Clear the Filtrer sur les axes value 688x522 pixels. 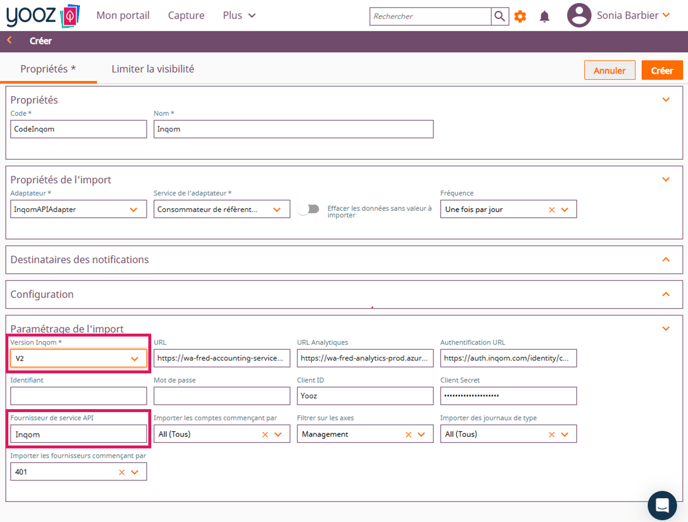pos(408,435)
